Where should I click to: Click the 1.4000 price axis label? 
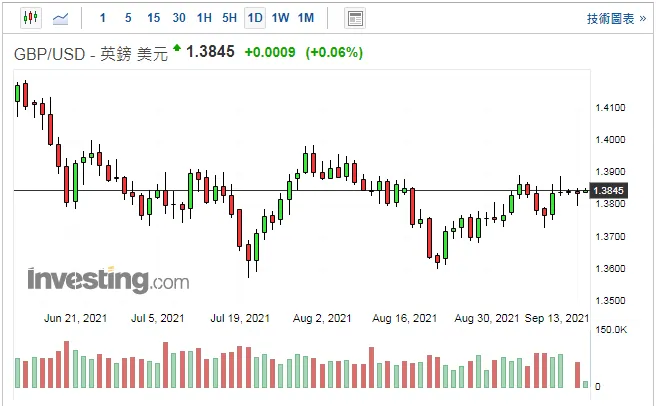pyautogui.click(x=610, y=140)
